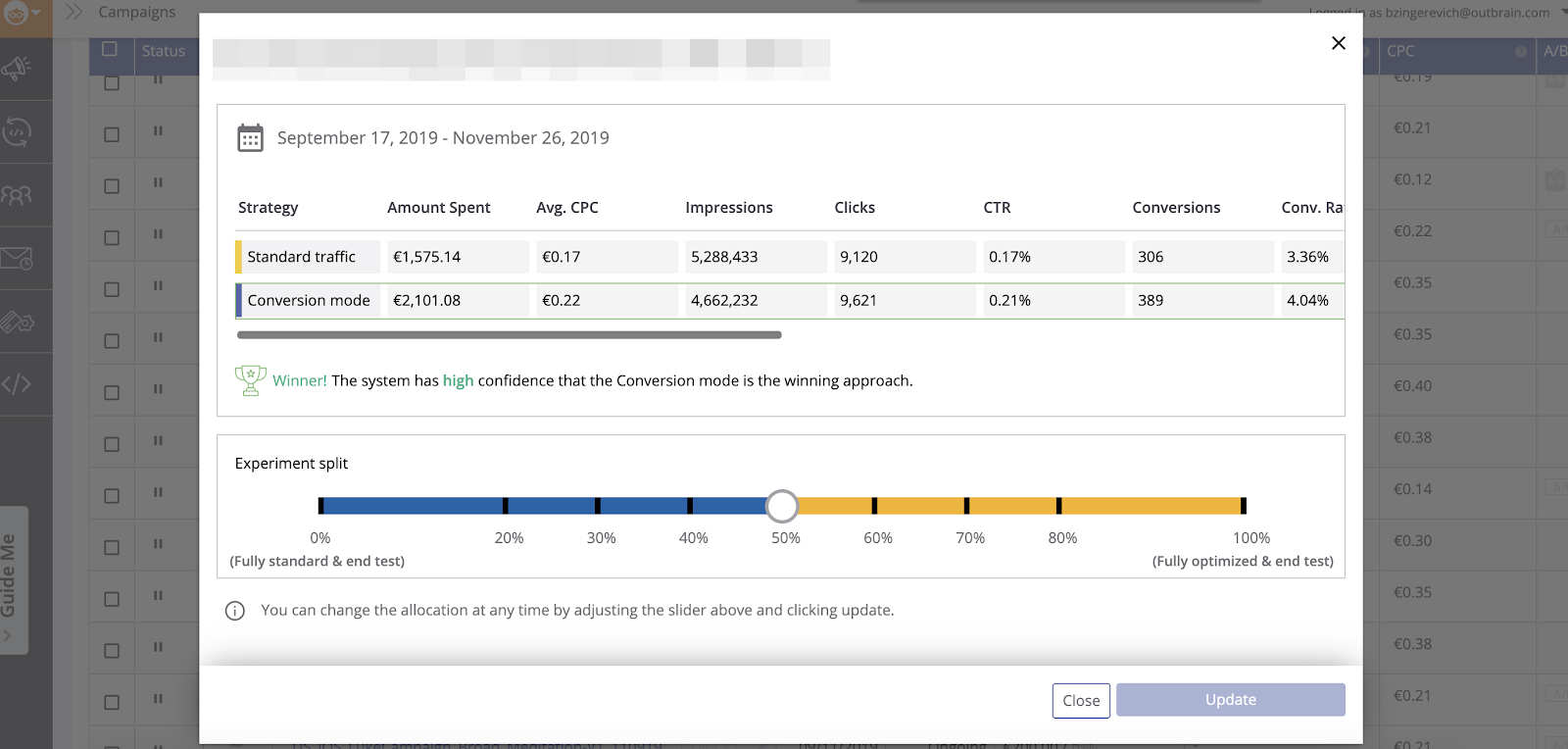Click the CPC column help question icon
Image resolution: width=1568 pixels, height=749 pixels.
(x=1520, y=52)
